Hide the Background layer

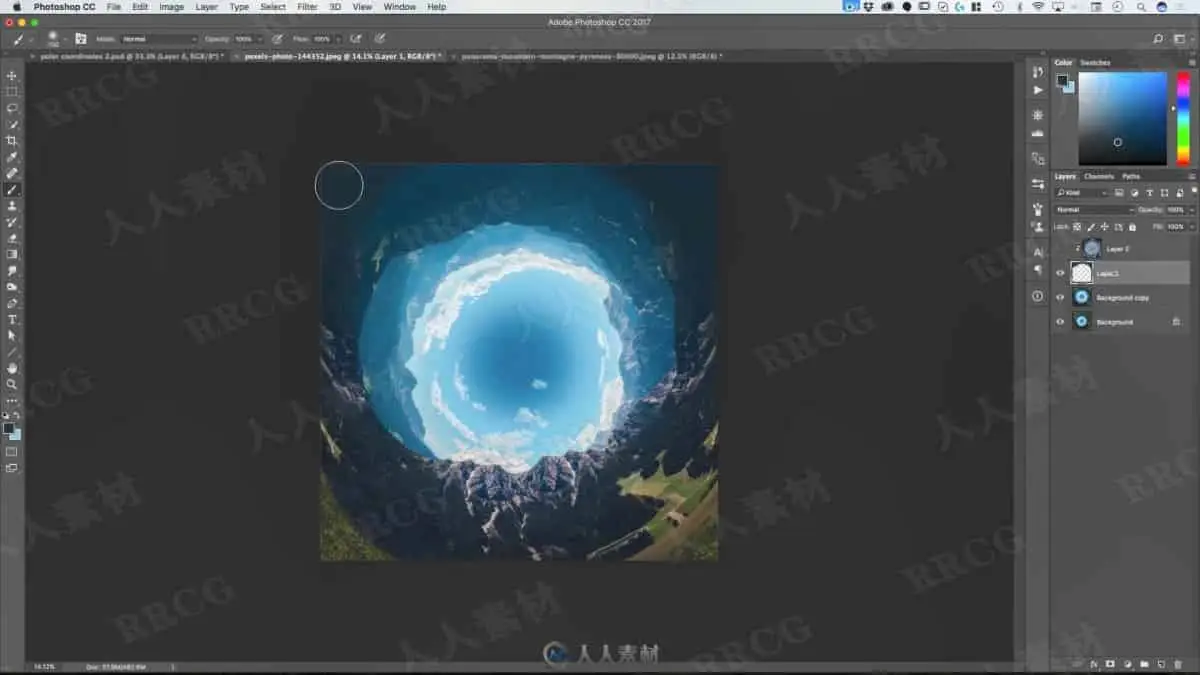pos(1060,321)
